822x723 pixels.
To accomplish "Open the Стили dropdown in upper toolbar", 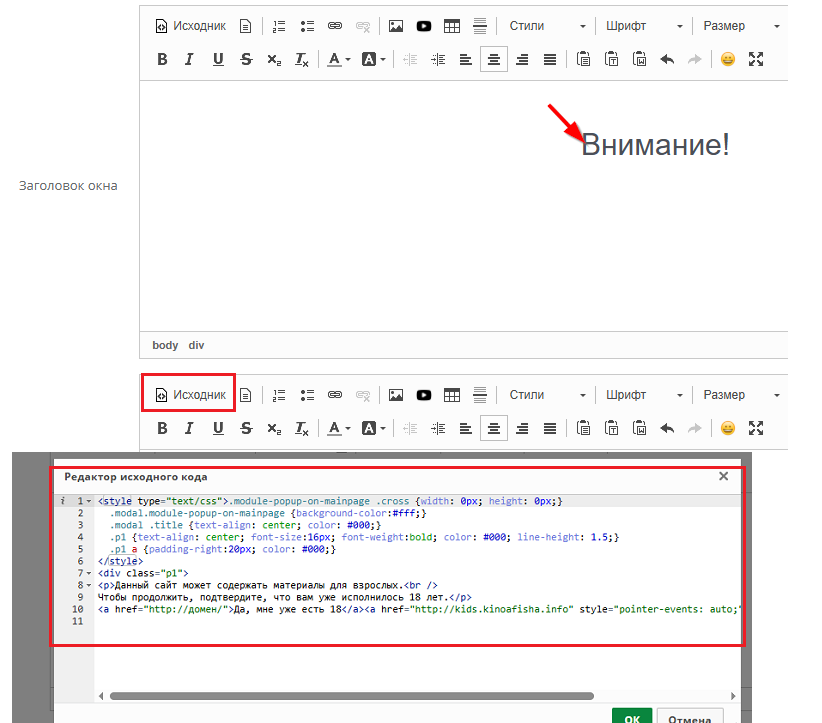I will tap(547, 26).
